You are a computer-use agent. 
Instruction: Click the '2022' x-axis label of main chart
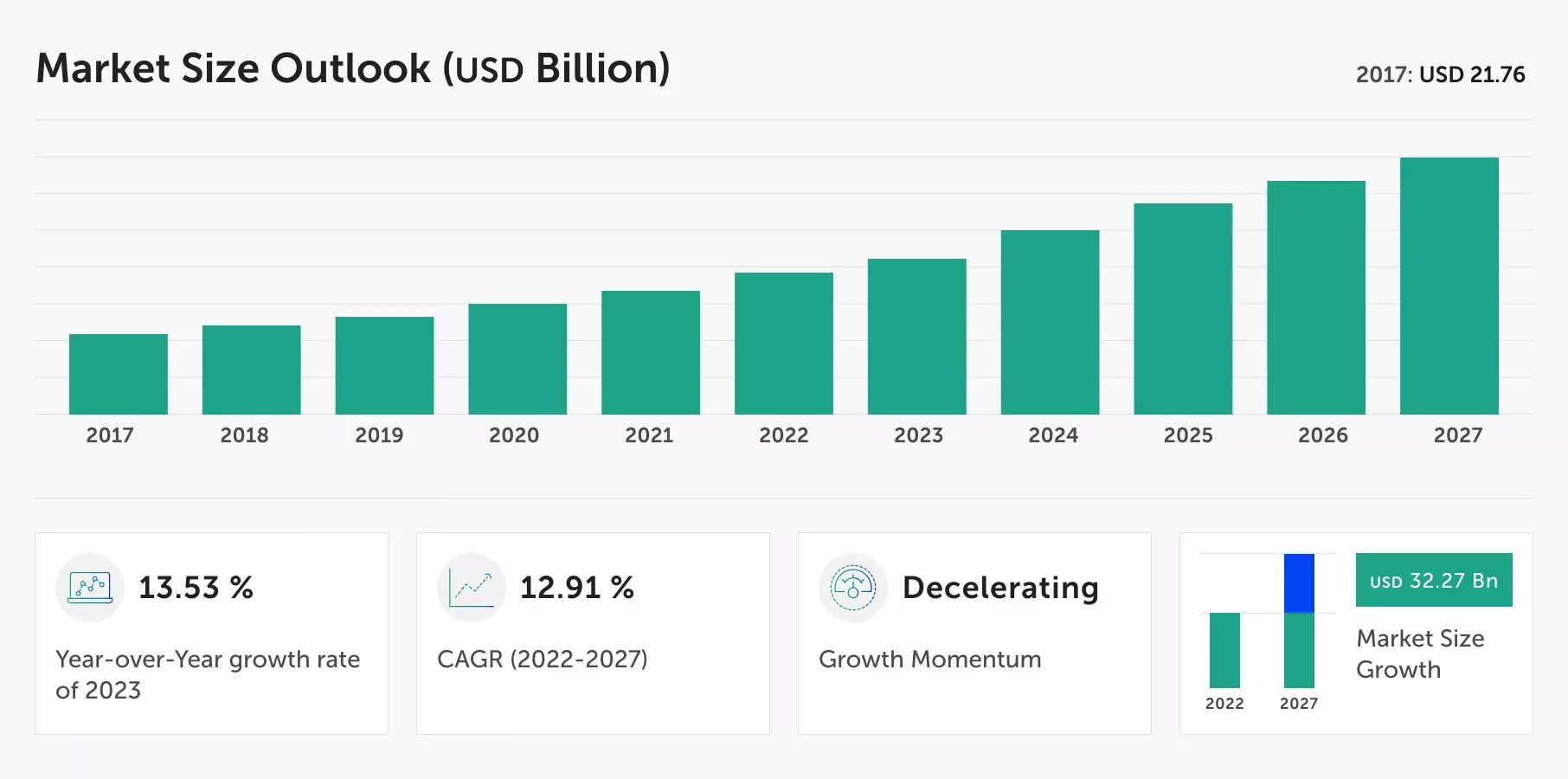pos(784,435)
